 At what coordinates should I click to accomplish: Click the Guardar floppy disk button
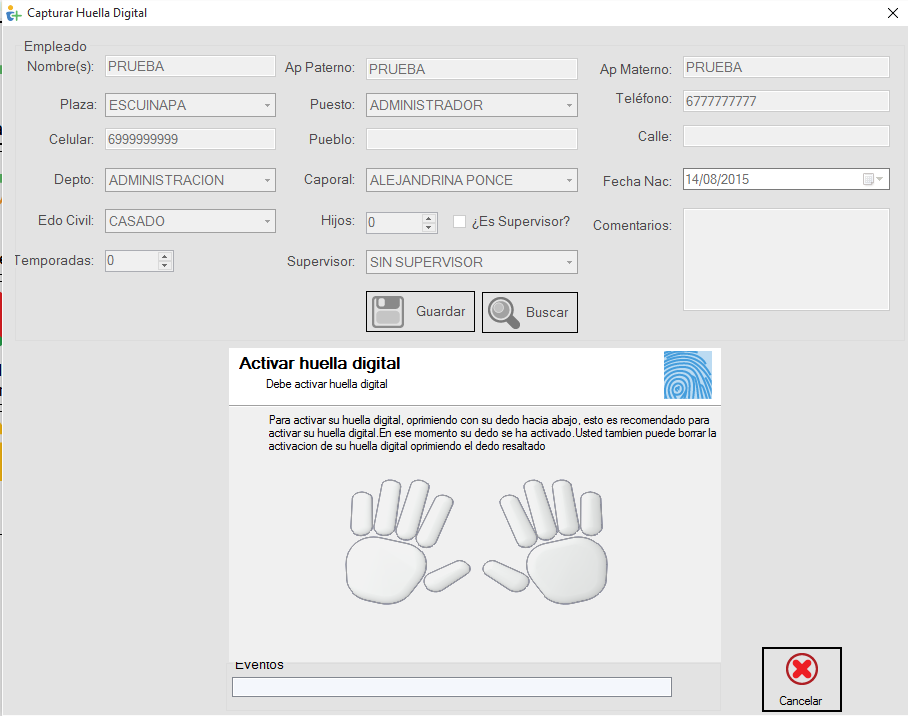pos(419,312)
